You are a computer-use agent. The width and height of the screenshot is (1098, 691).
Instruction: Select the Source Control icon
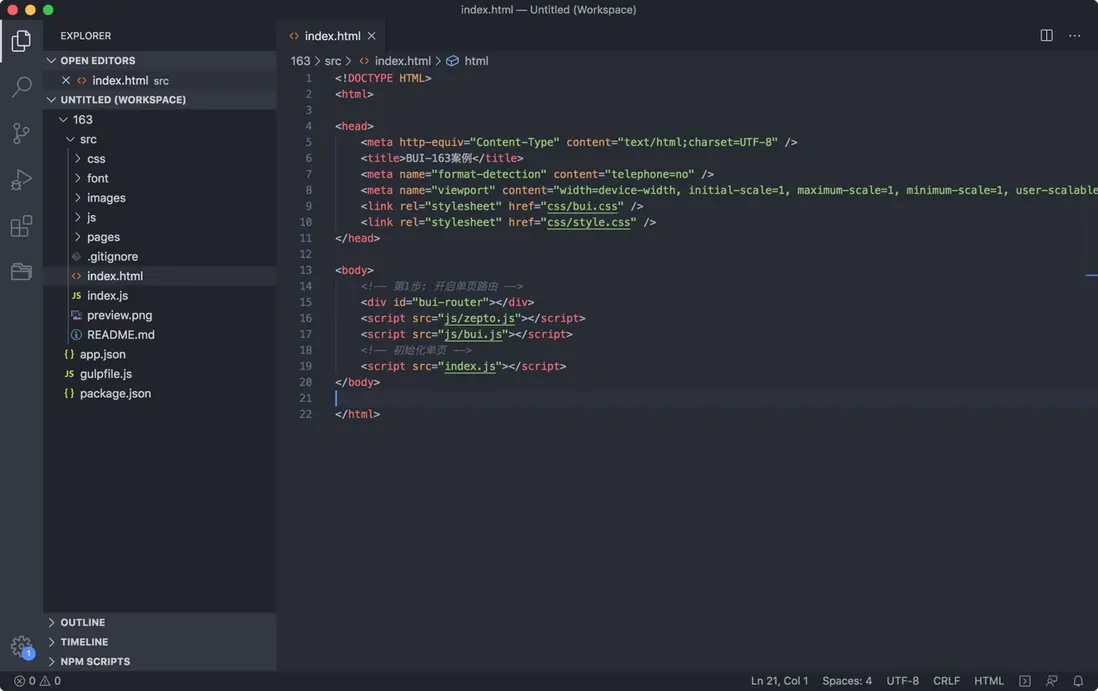(x=21, y=132)
